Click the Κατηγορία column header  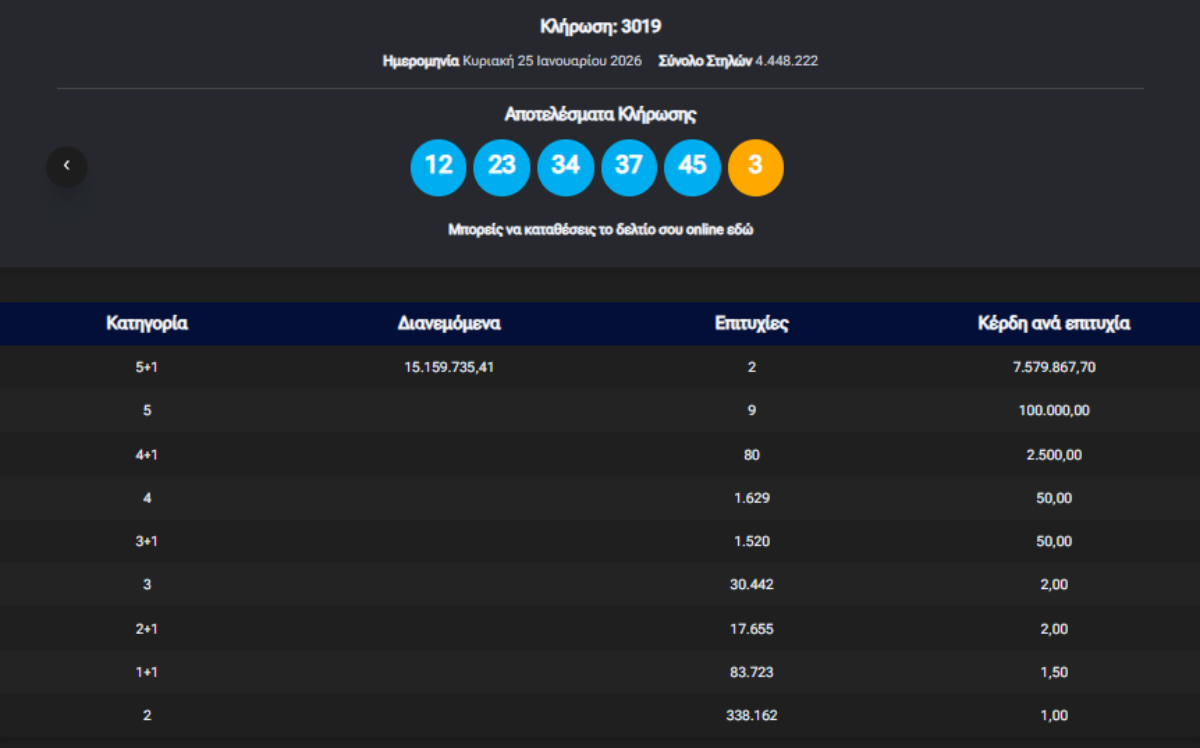147,324
